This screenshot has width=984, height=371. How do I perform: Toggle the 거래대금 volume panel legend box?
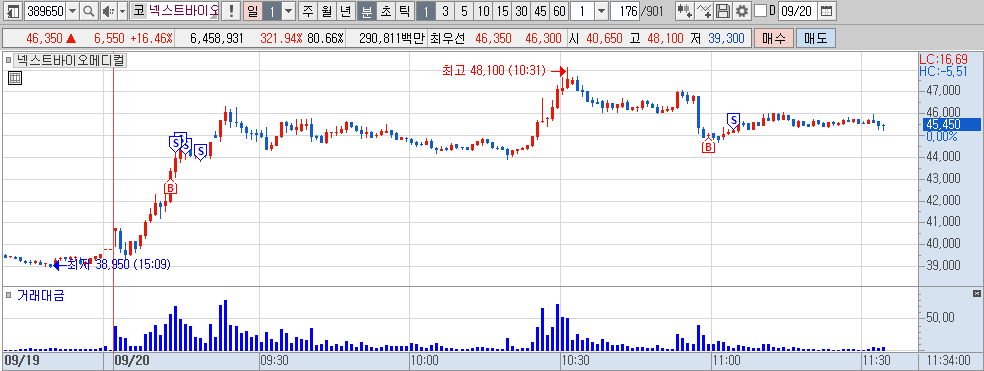click(x=9, y=294)
